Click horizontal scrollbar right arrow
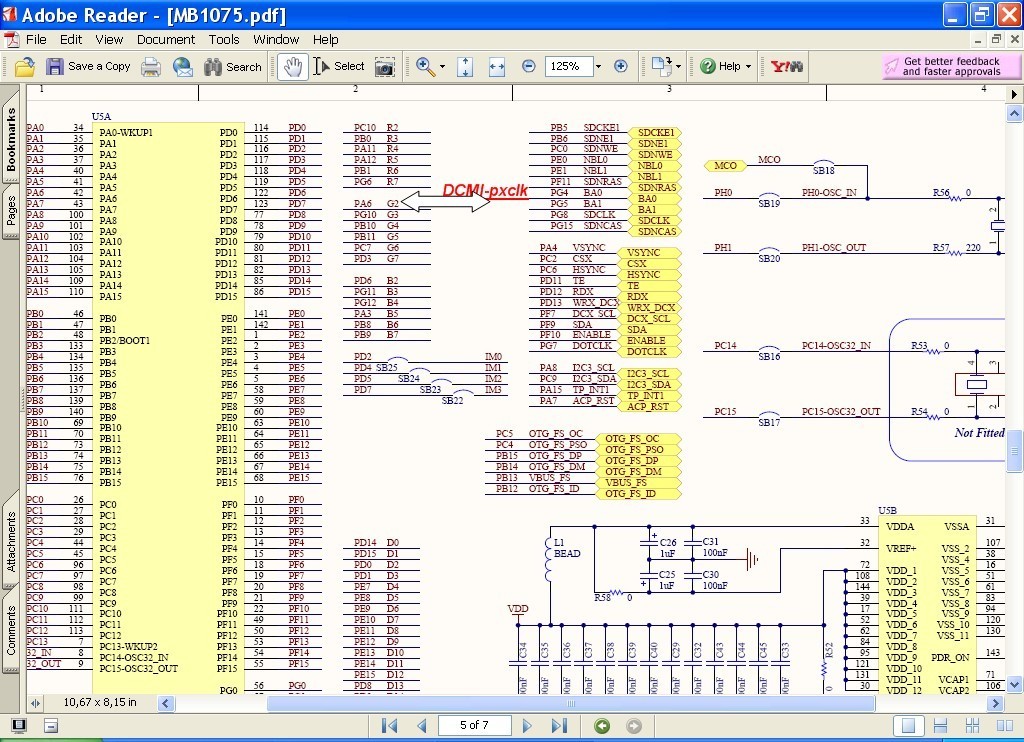Image resolution: width=1024 pixels, height=742 pixels. (995, 703)
